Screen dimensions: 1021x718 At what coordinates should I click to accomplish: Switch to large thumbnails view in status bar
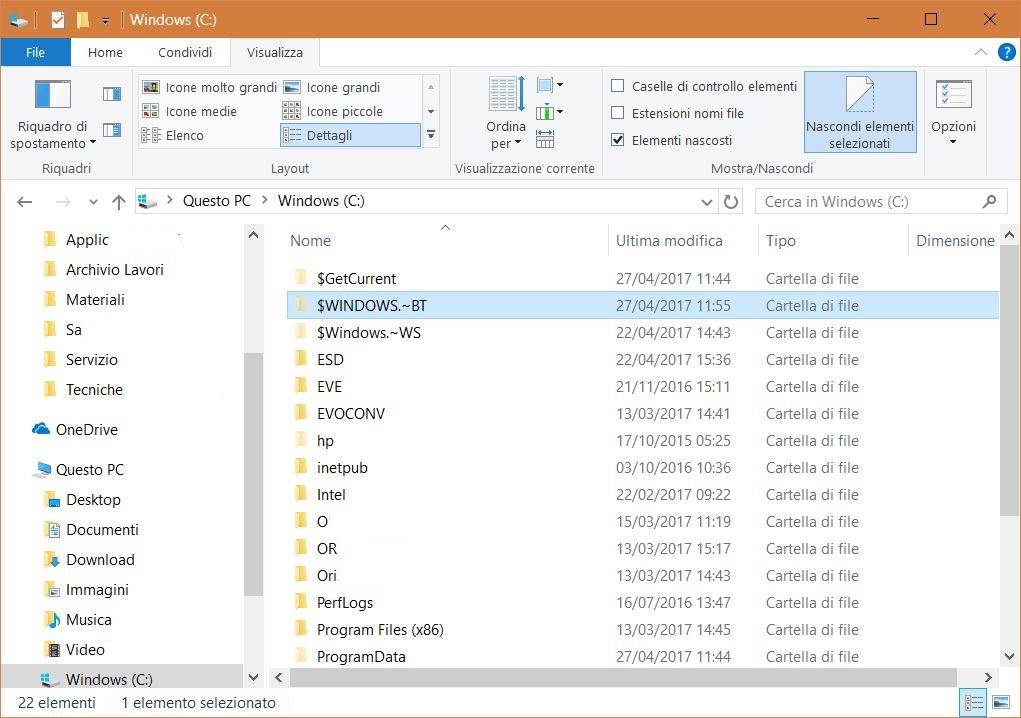pos(1001,703)
